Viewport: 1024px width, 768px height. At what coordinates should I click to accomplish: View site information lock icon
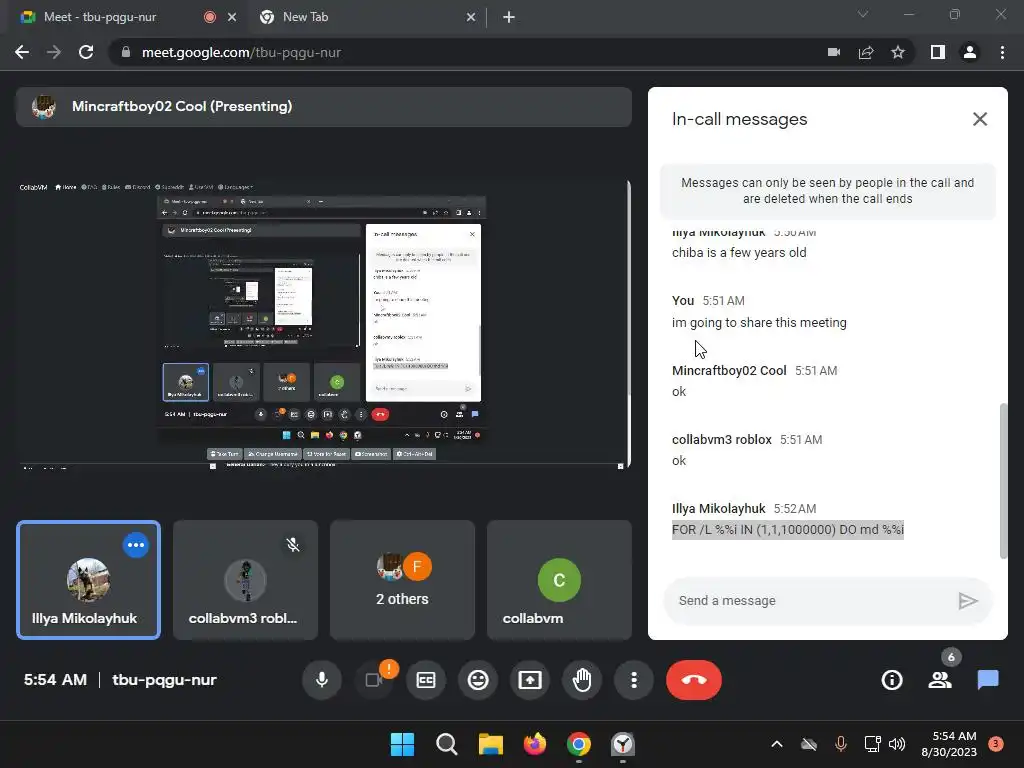pyautogui.click(x=126, y=52)
